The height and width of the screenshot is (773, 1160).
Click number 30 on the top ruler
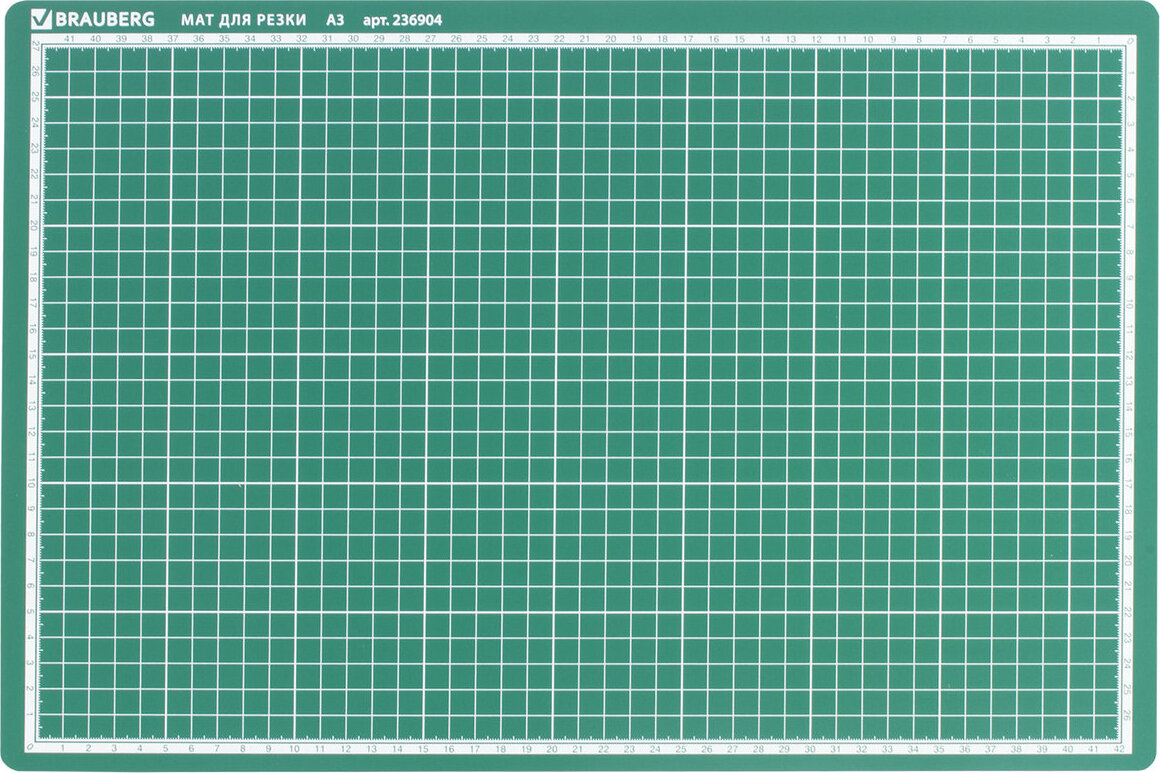click(352, 39)
